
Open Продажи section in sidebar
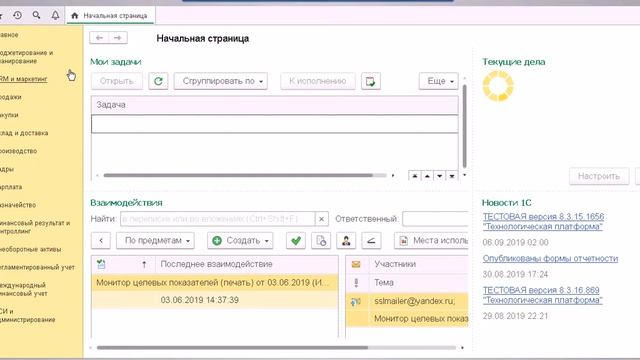[11, 97]
